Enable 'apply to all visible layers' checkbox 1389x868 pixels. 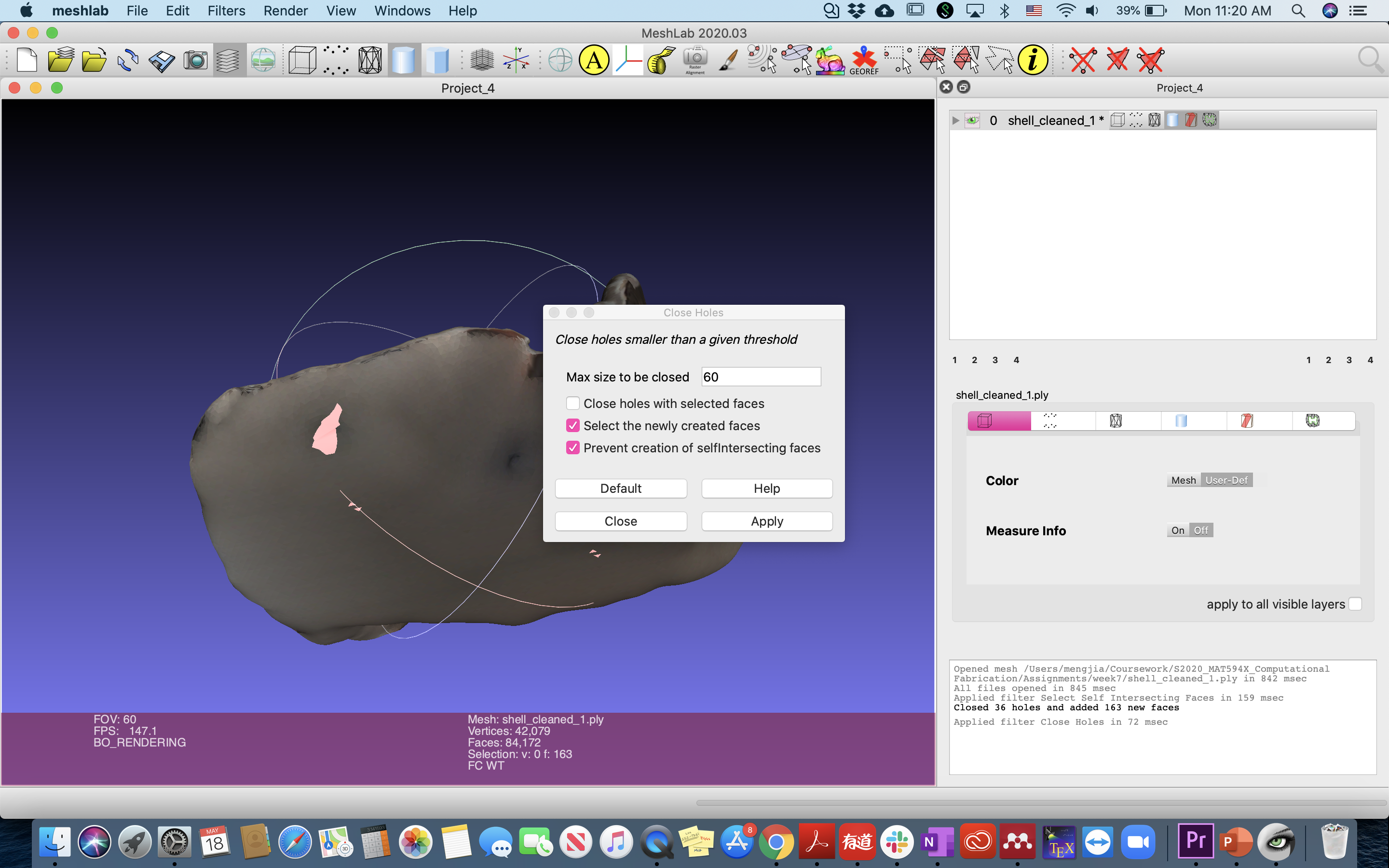[1355, 604]
